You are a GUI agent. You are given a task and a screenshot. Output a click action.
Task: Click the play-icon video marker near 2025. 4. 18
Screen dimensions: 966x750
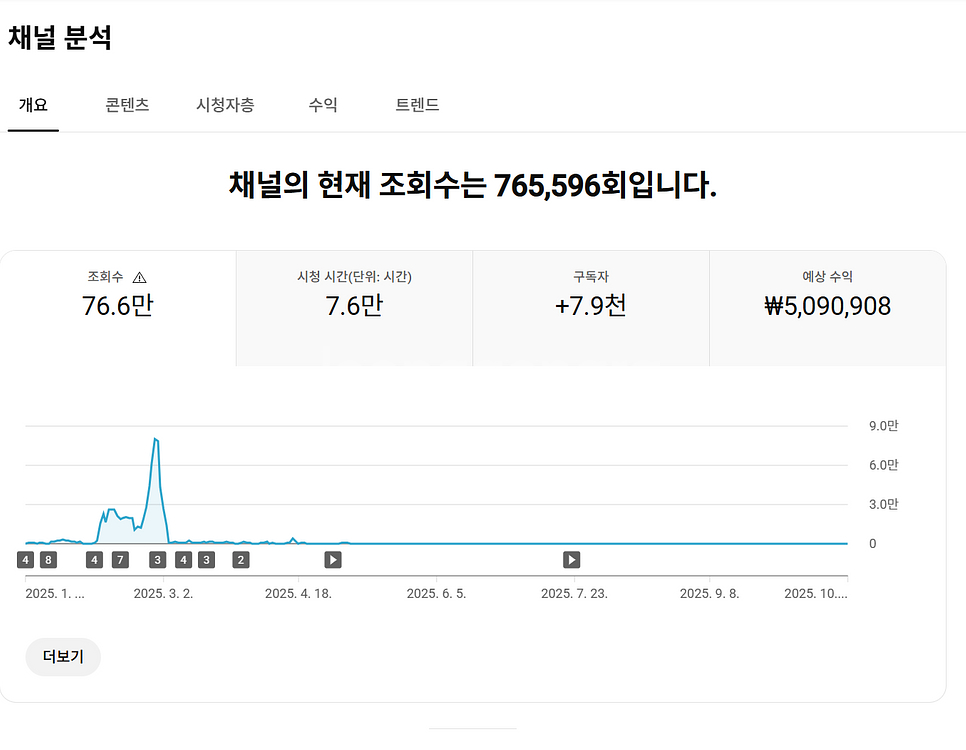(x=331, y=560)
